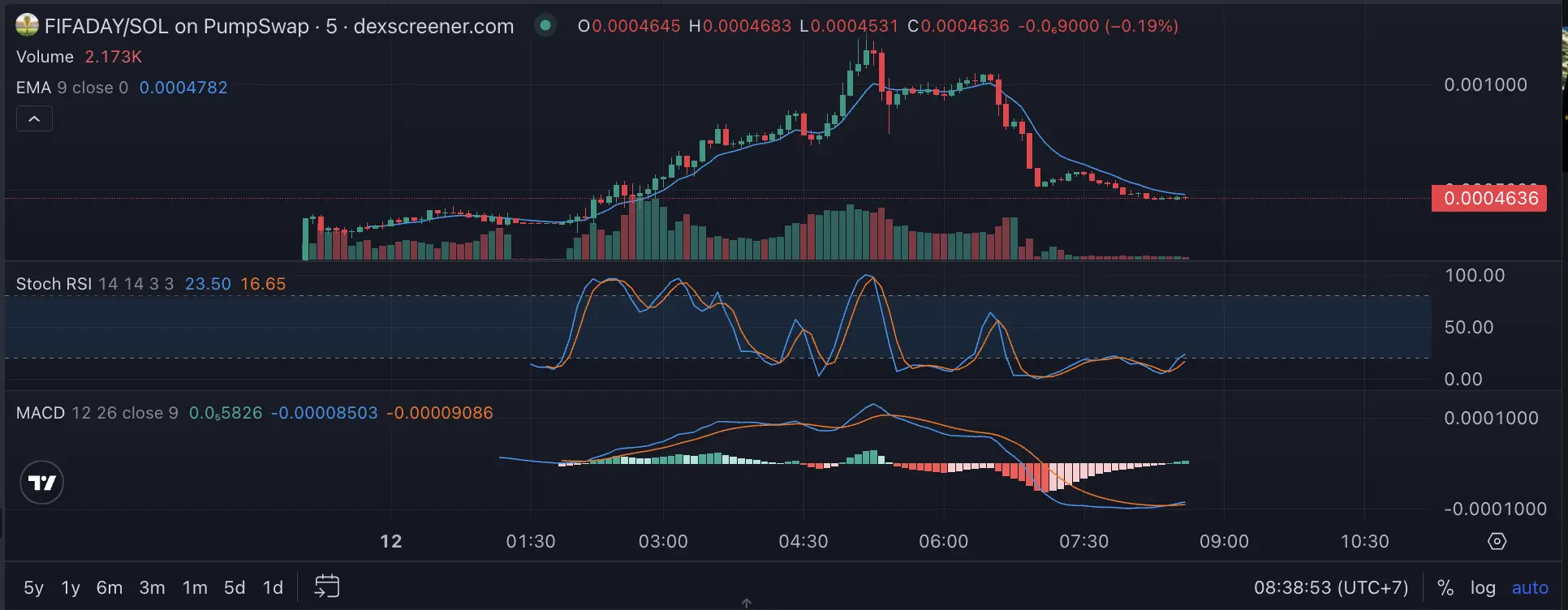Image resolution: width=1568 pixels, height=610 pixels.
Task: Click the close price value C0.0004636
Action: point(958,26)
